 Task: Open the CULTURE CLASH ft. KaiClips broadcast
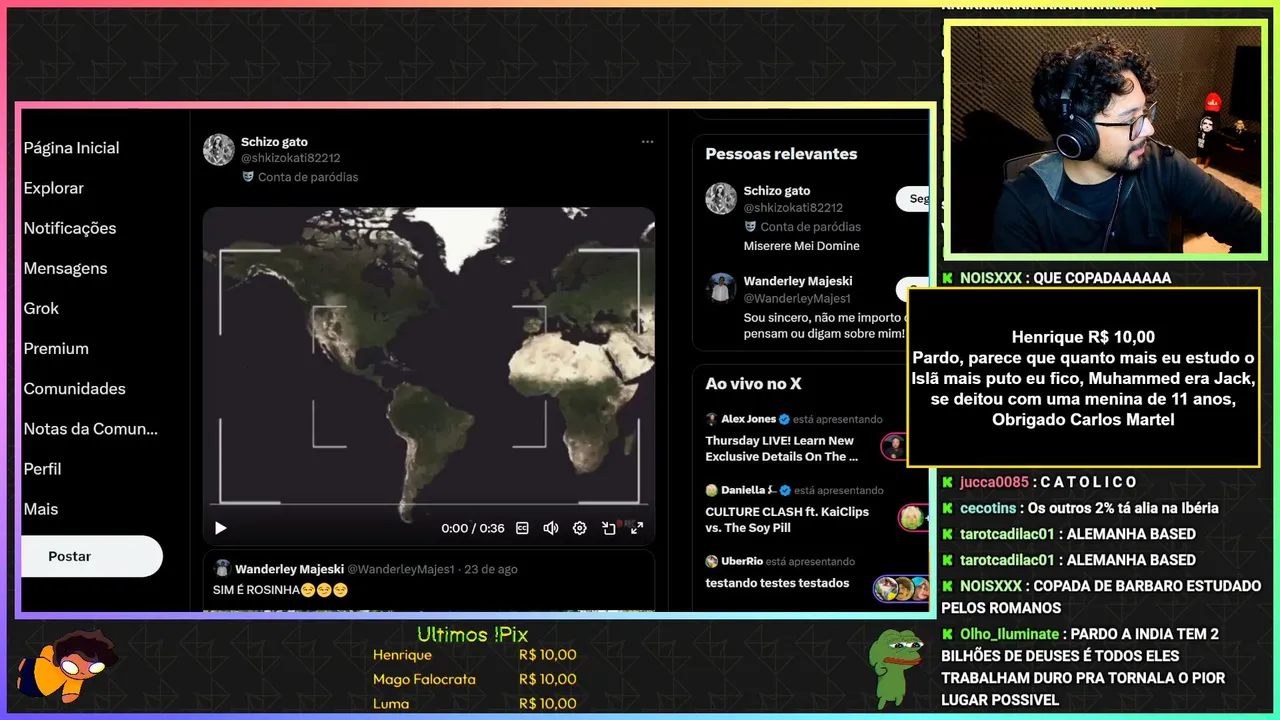pyautogui.click(x=787, y=519)
